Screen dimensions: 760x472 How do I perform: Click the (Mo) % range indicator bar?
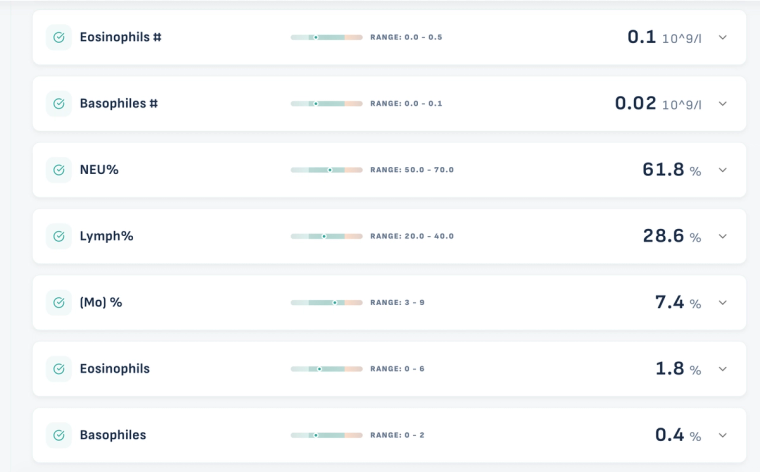(327, 303)
